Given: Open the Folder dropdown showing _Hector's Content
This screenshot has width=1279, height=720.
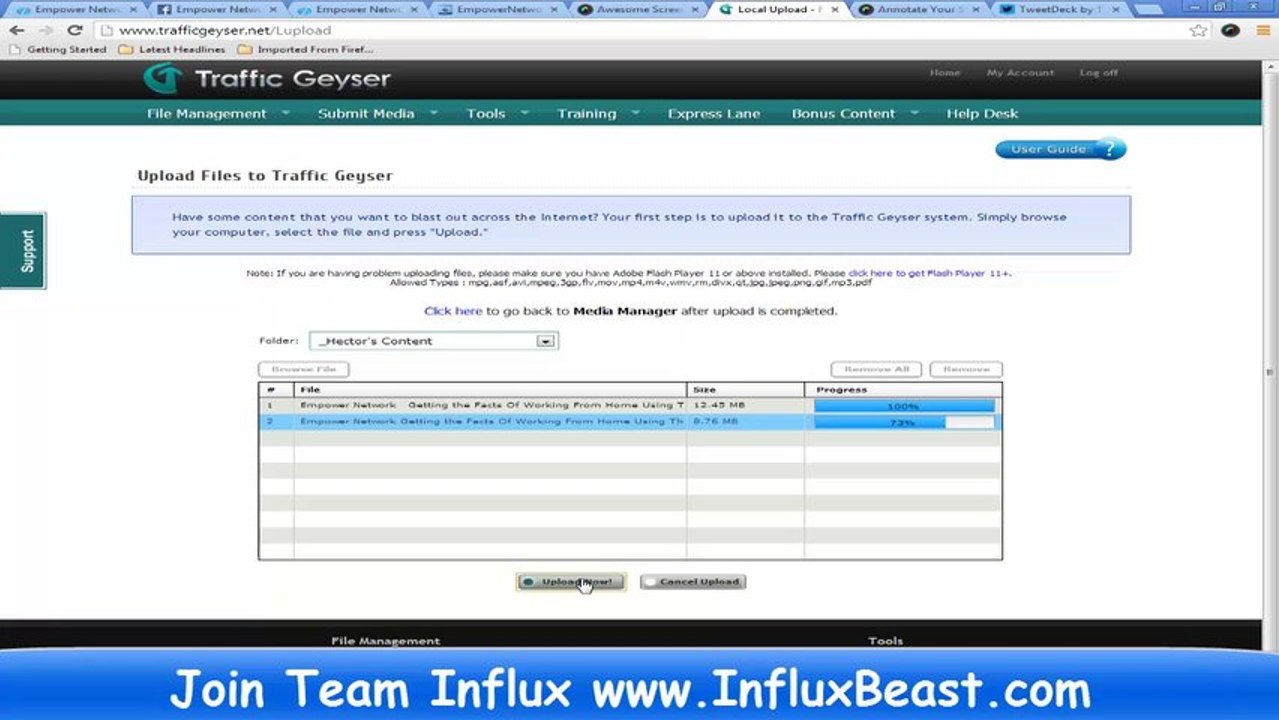Looking at the screenshot, I should pyautogui.click(x=433, y=341).
